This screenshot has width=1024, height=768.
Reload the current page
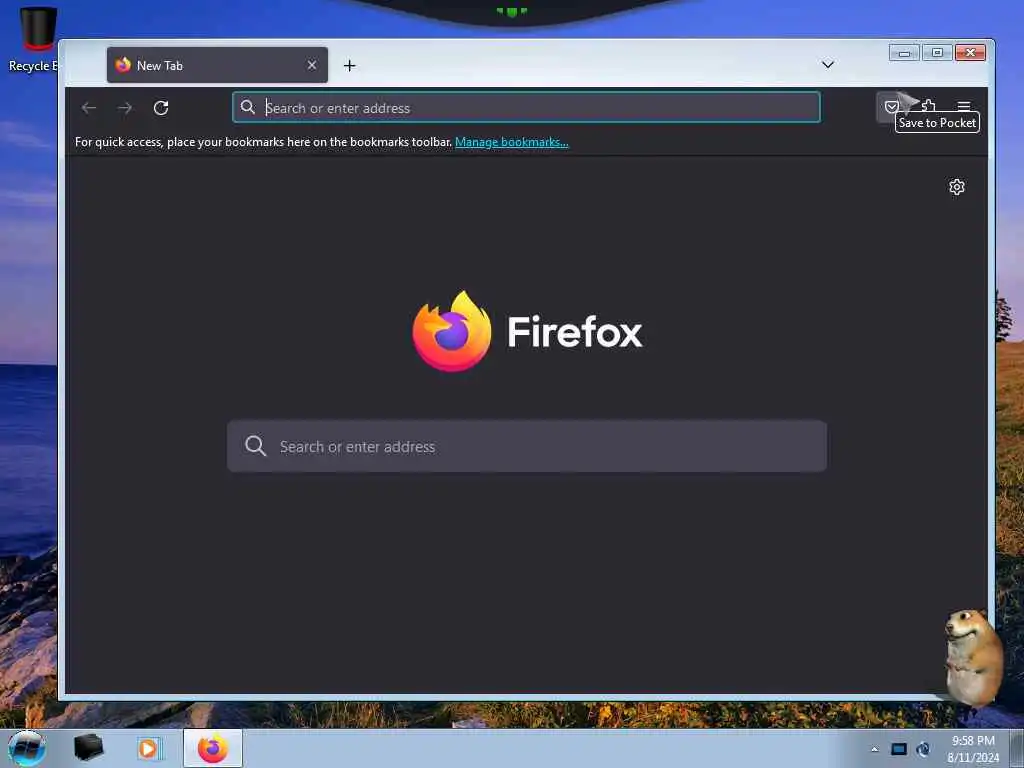[161, 108]
